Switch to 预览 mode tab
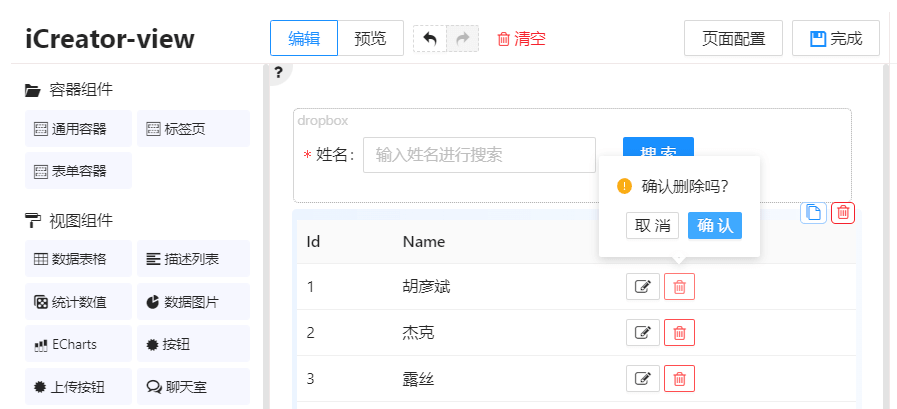This screenshot has width=897, height=409. 370,39
